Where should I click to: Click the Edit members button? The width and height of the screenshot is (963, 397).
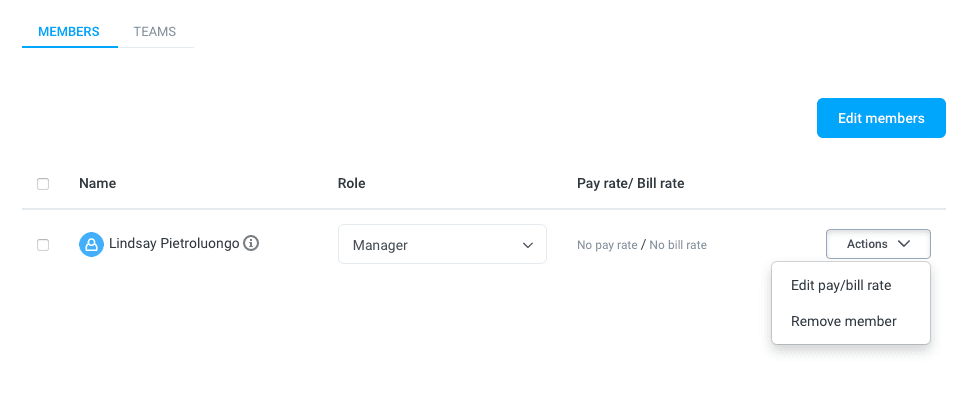click(881, 118)
